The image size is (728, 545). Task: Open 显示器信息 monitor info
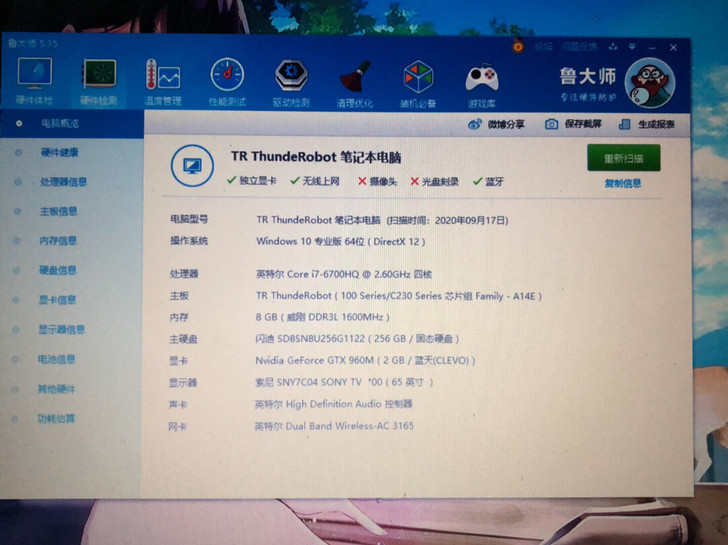61,330
